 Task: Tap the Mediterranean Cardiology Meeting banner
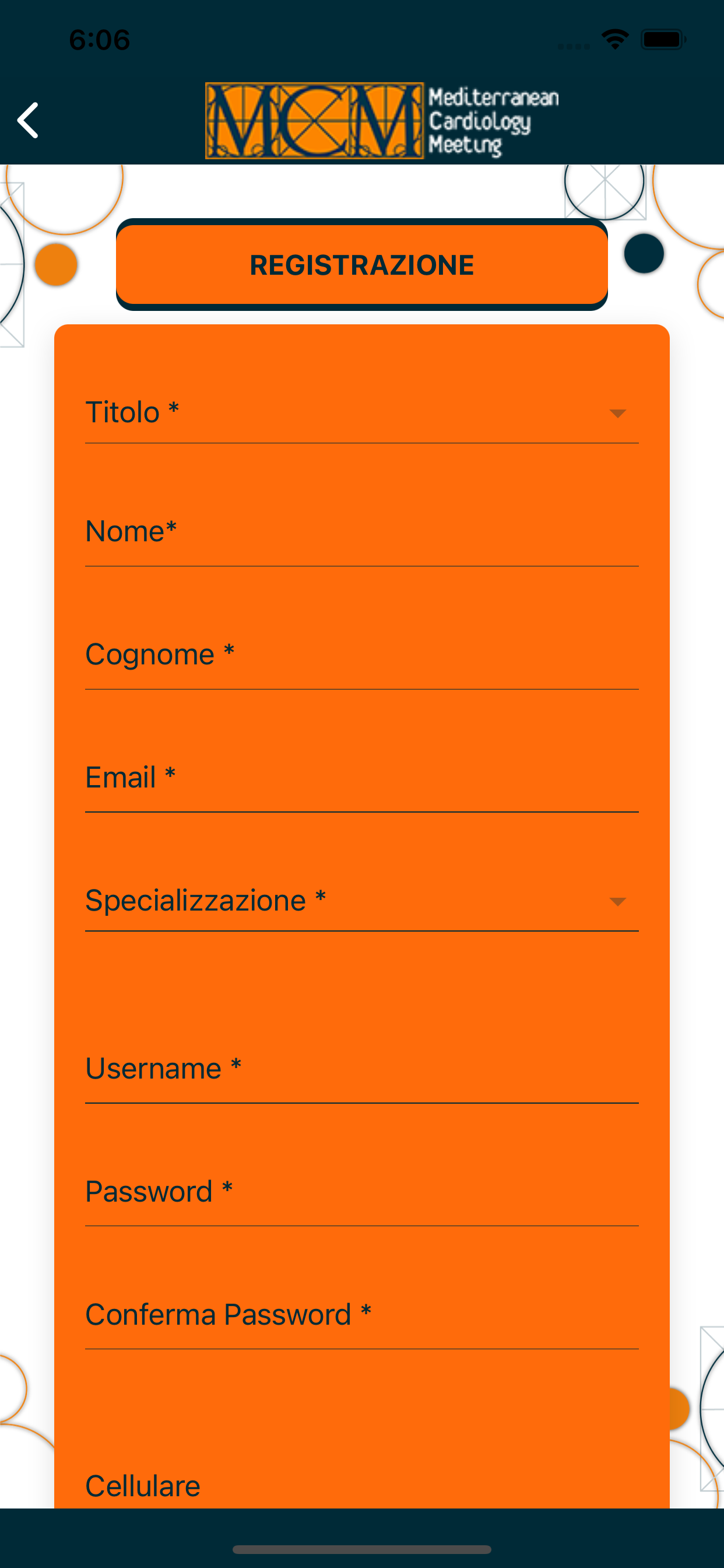click(494, 120)
